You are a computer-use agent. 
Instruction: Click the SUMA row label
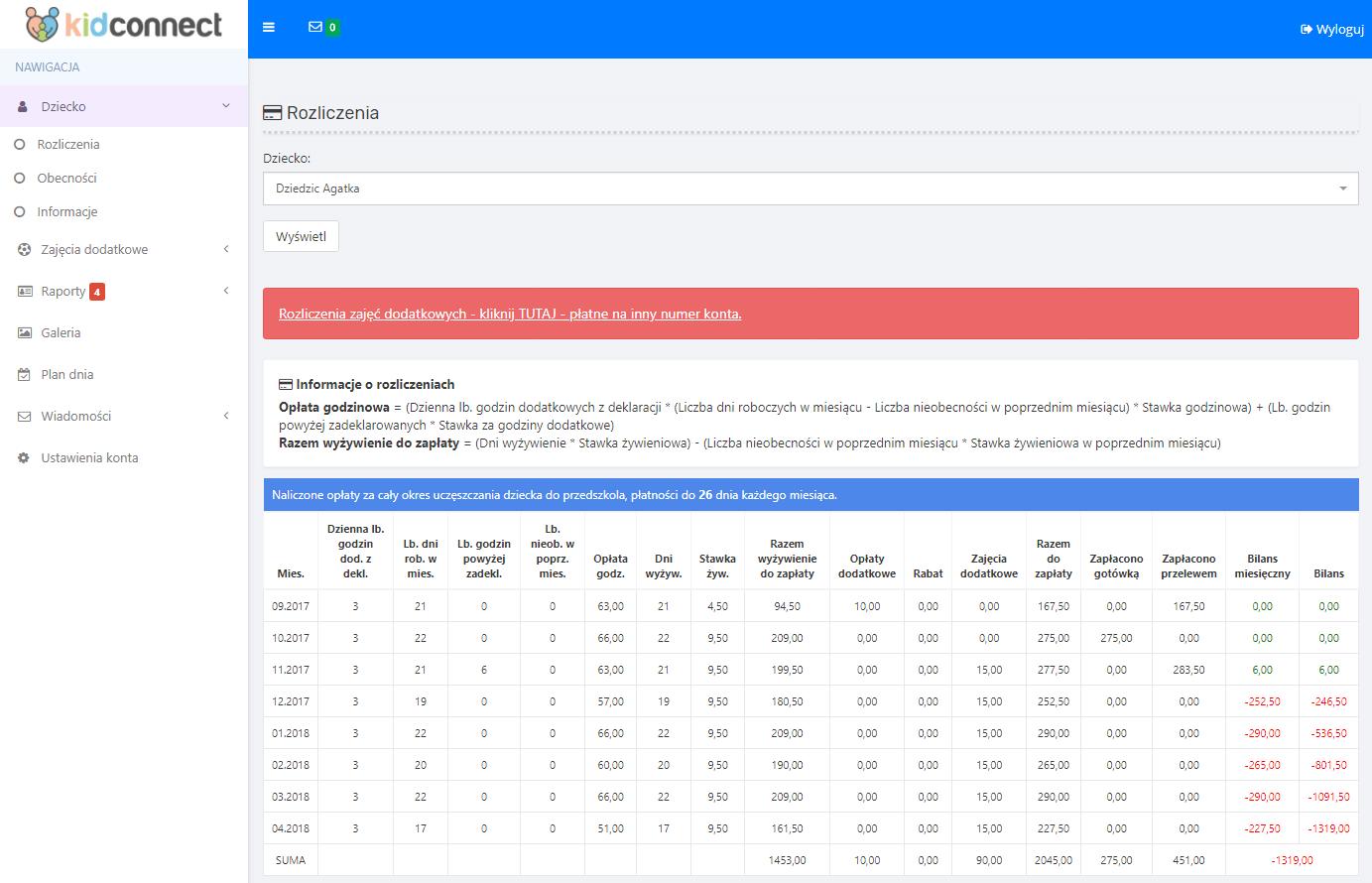291,860
